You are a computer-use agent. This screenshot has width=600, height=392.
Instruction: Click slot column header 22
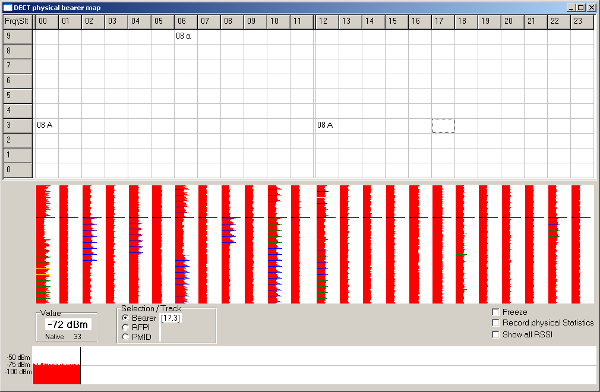(559, 22)
